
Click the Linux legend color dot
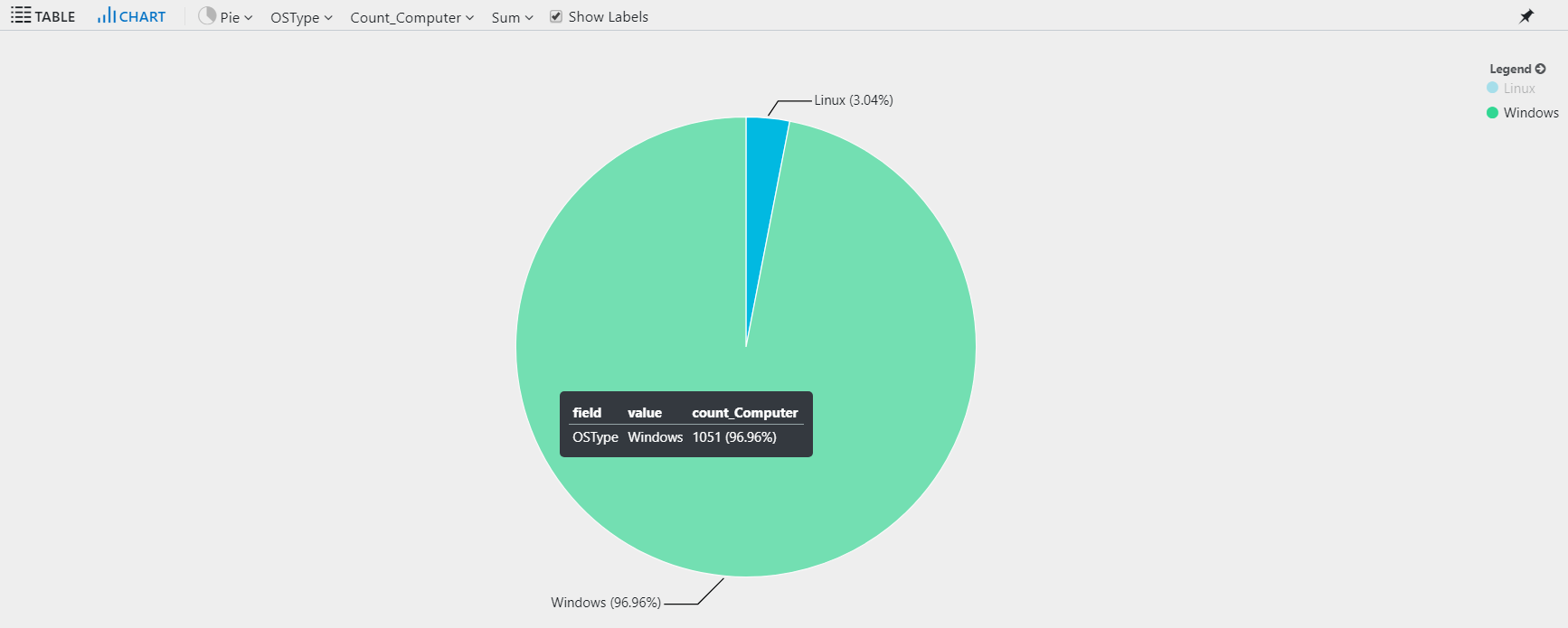coord(1492,88)
